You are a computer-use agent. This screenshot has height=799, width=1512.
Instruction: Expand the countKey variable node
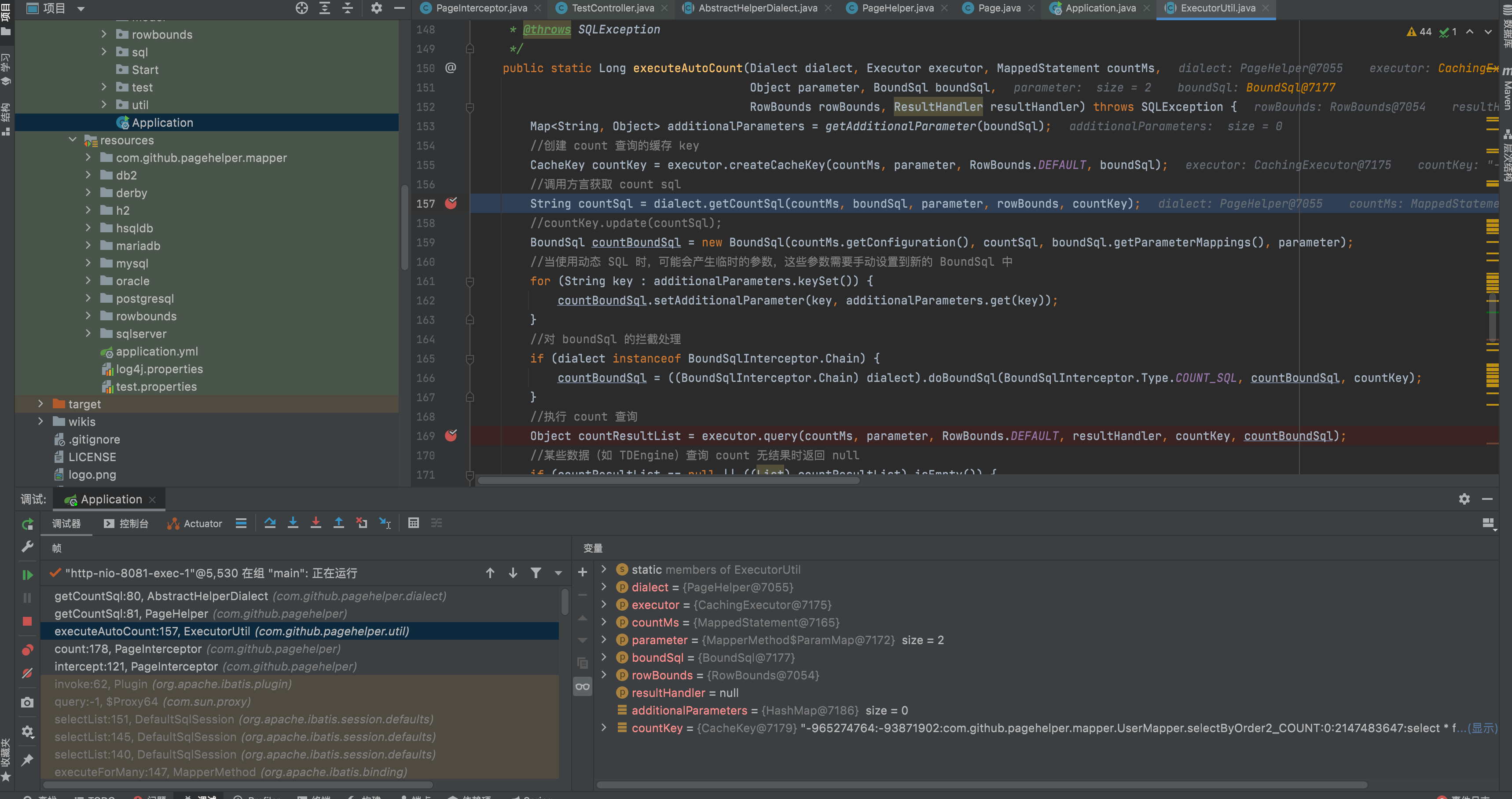[603, 727]
